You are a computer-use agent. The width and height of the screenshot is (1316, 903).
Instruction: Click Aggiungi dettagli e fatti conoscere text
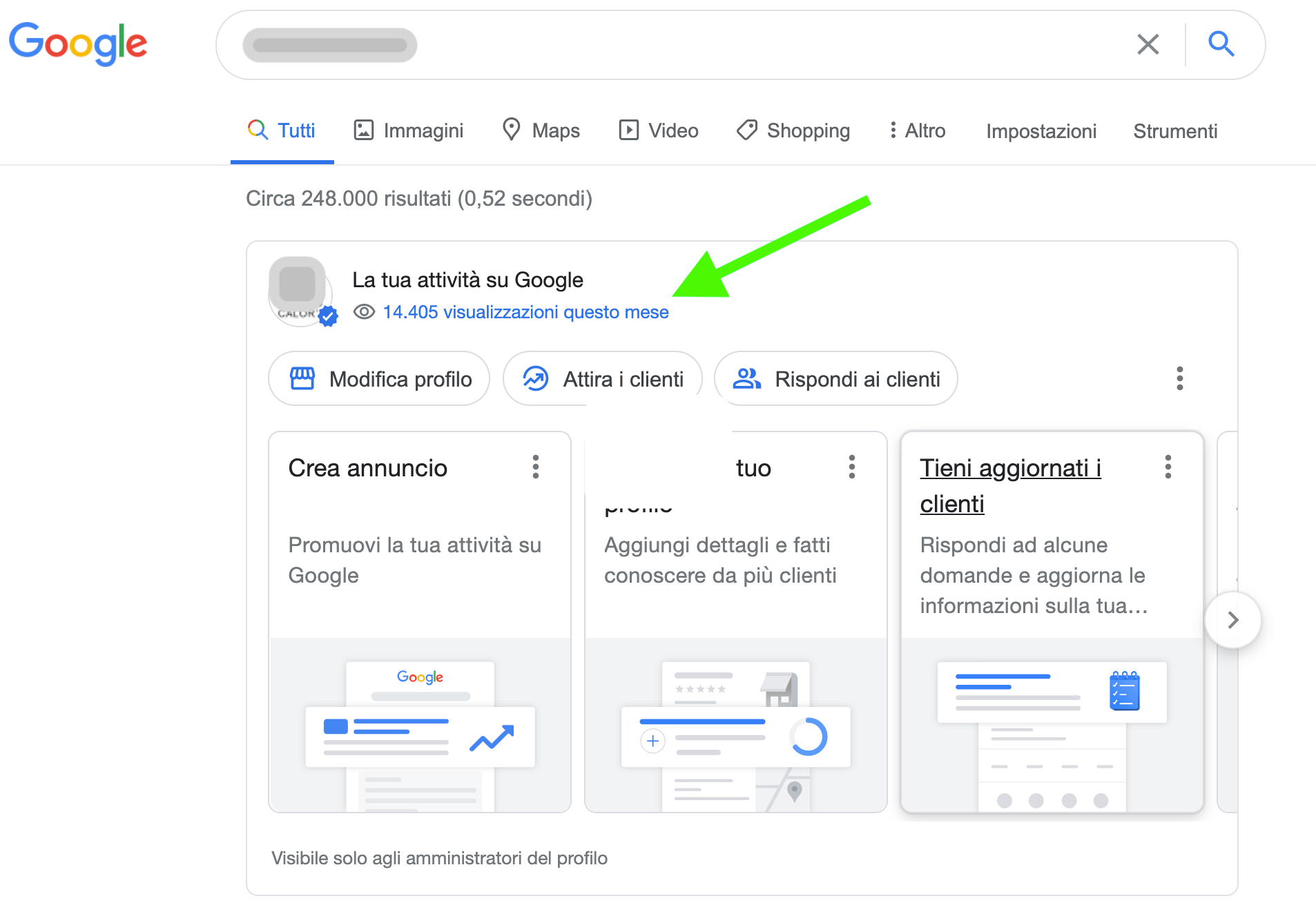click(721, 560)
